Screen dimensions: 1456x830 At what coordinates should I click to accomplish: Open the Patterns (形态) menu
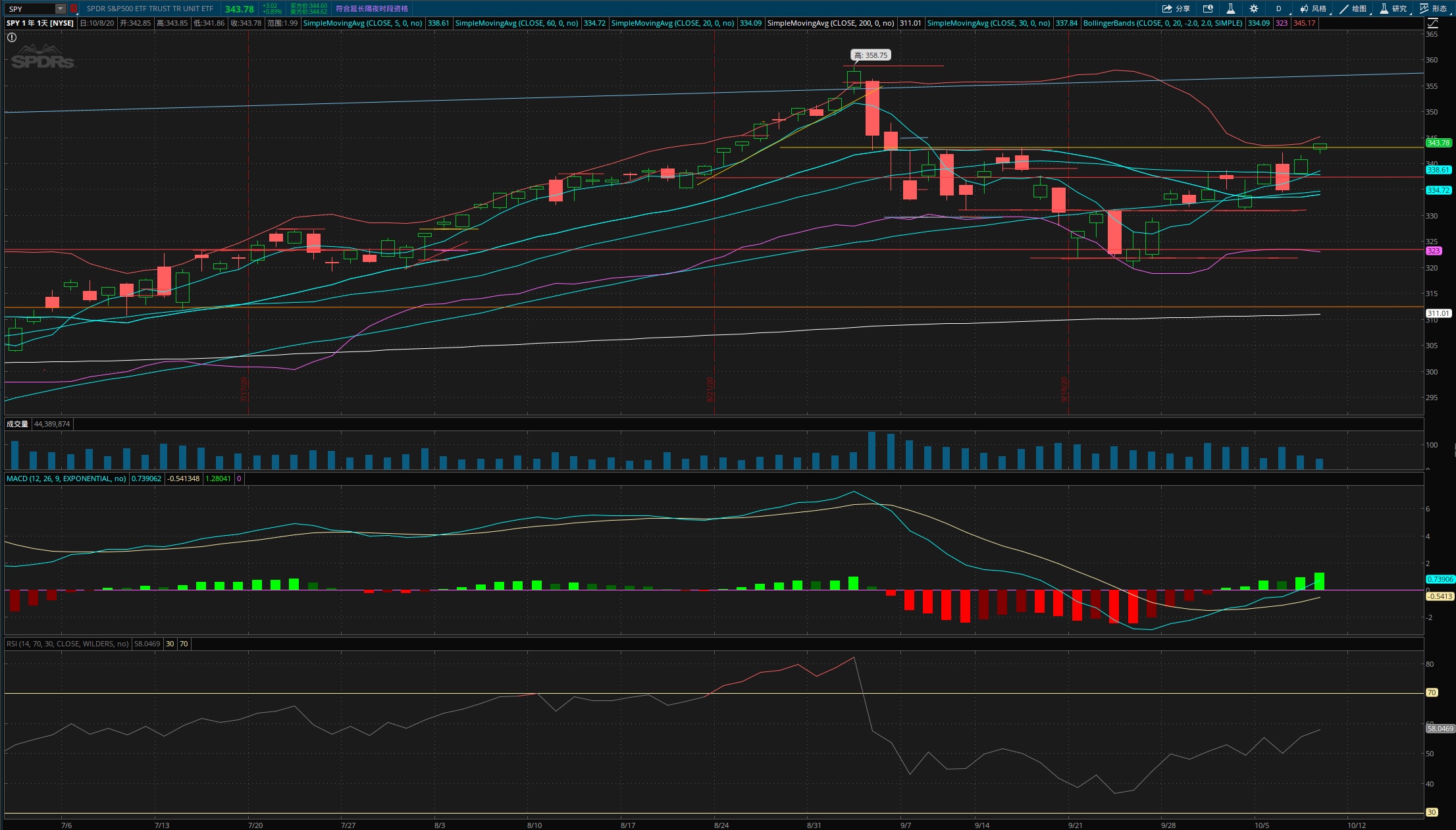point(1434,9)
